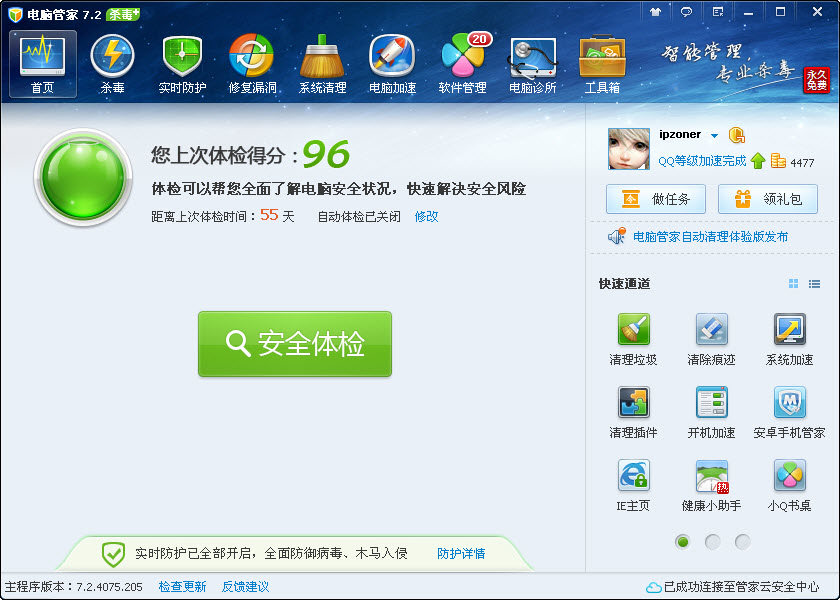Click the score number 96

pyautogui.click(x=326, y=154)
